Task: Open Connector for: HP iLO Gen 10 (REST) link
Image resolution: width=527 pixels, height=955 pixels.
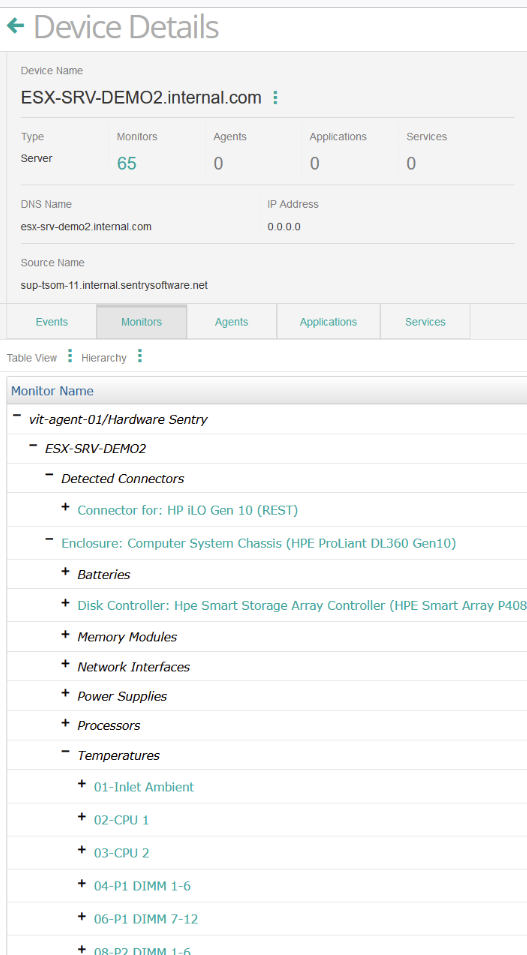Action: click(x=188, y=510)
